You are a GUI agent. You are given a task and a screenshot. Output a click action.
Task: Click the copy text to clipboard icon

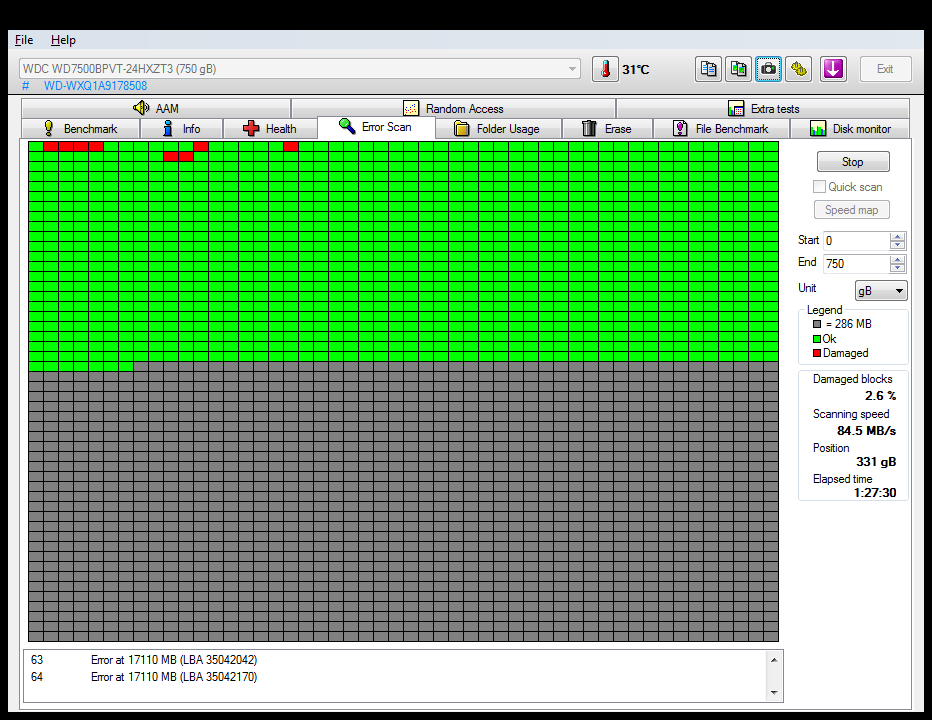[x=709, y=69]
